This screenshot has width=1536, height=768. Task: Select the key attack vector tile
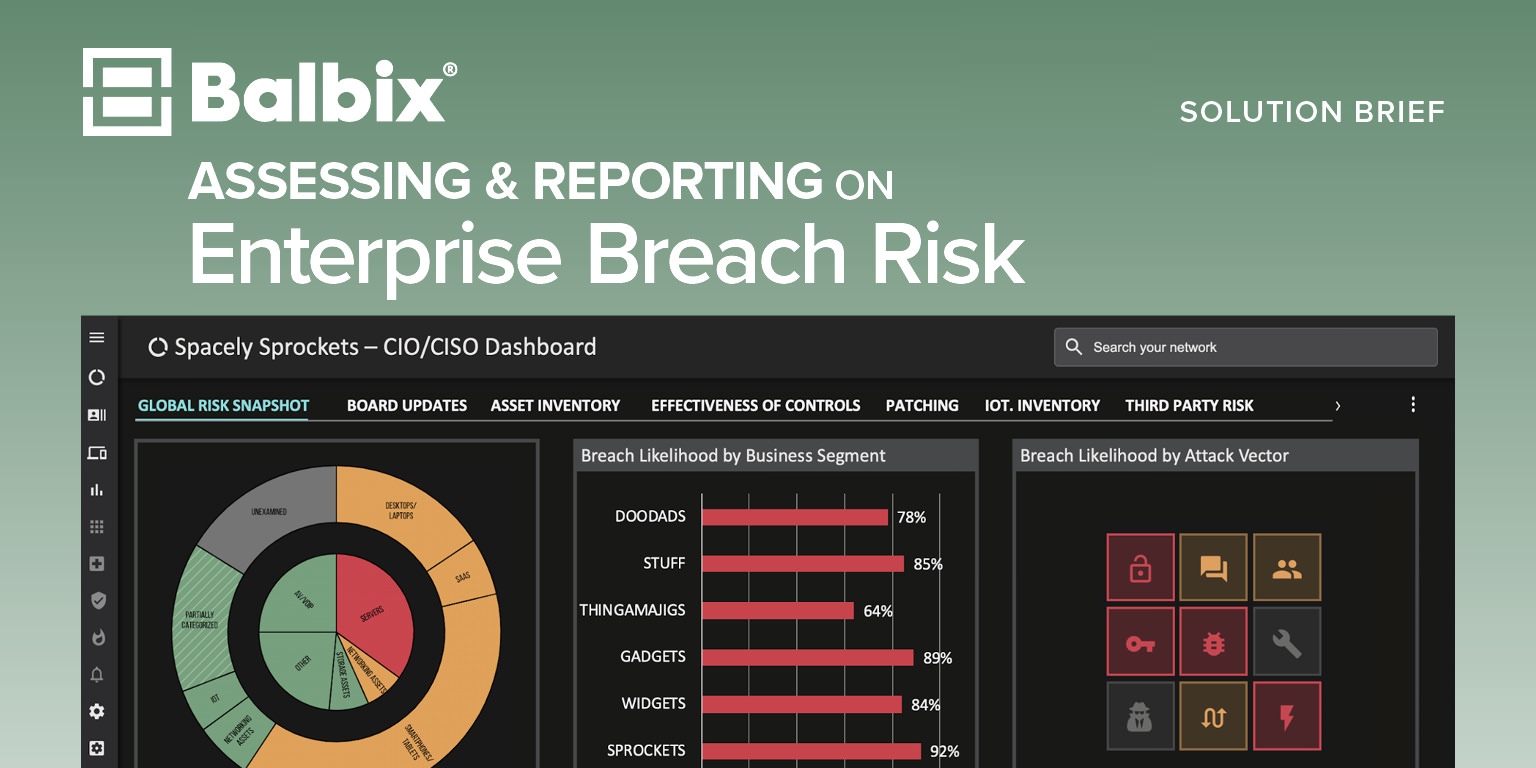coord(1140,642)
